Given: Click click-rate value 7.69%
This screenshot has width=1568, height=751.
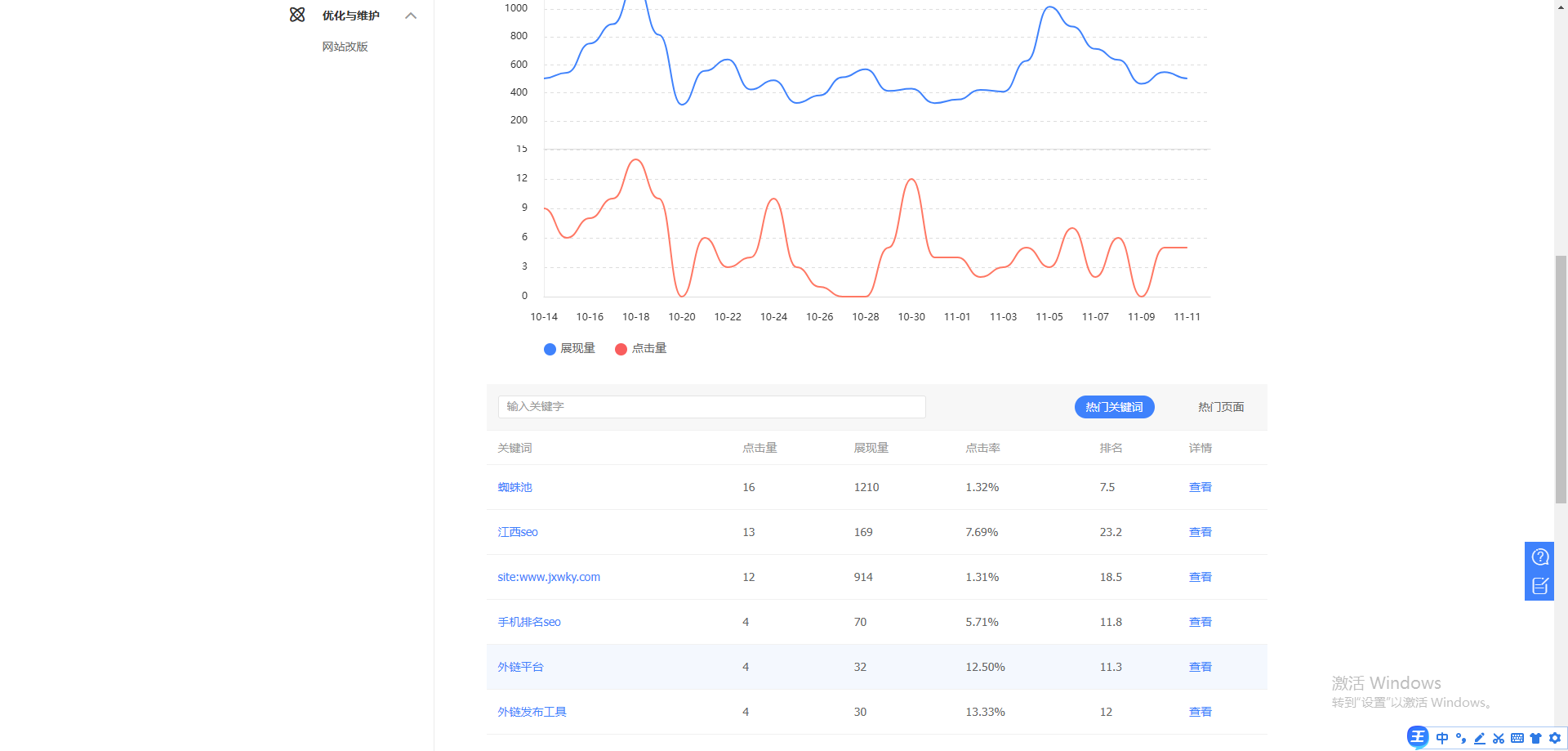Looking at the screenshot, I should (982, 532).
